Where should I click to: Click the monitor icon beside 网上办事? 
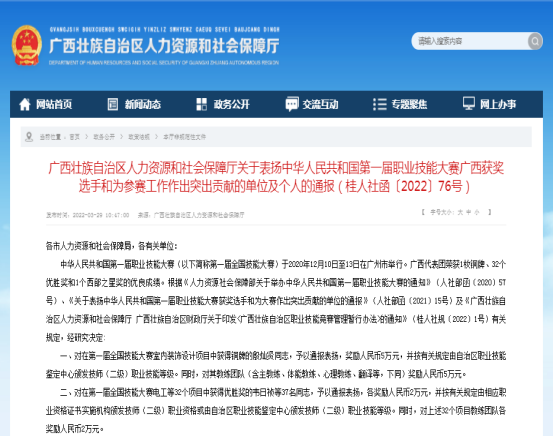pyautogui.click(x=469, y=104)
